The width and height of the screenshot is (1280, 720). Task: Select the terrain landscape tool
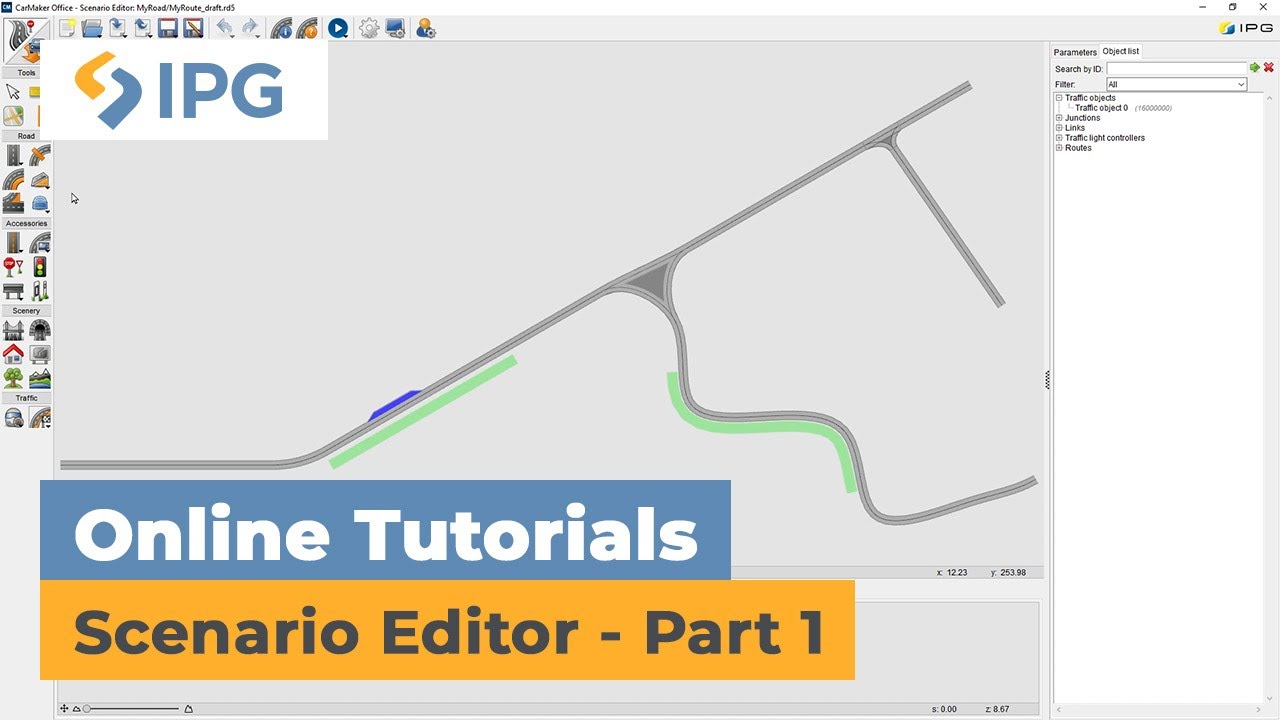tap(40, 378)
